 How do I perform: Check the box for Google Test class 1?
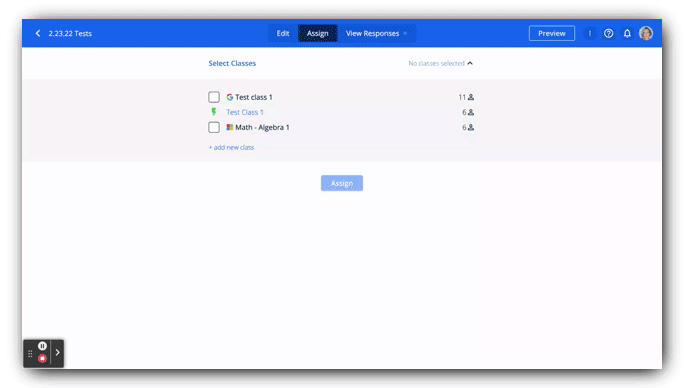[214, 97]
